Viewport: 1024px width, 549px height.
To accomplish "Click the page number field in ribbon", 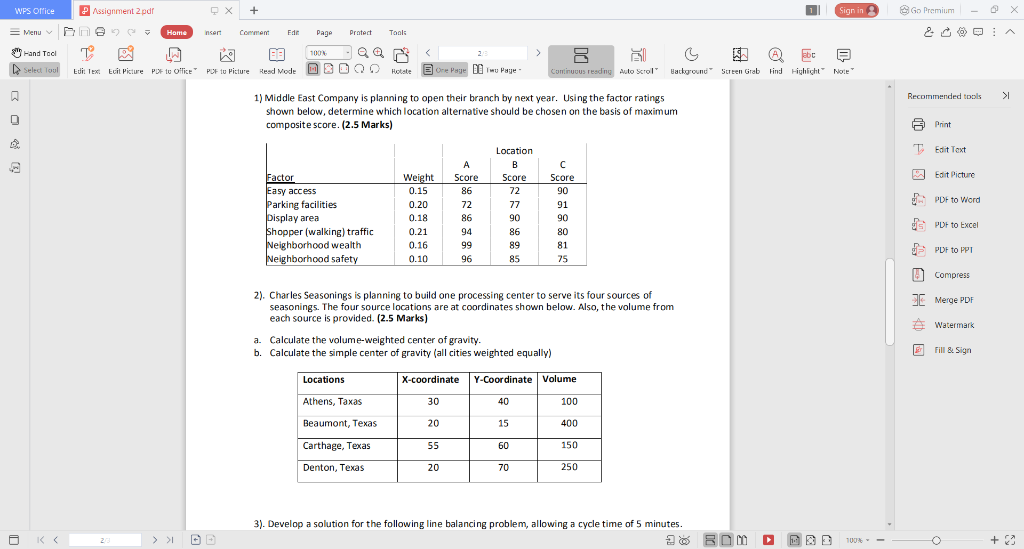I will coord(483,53).
